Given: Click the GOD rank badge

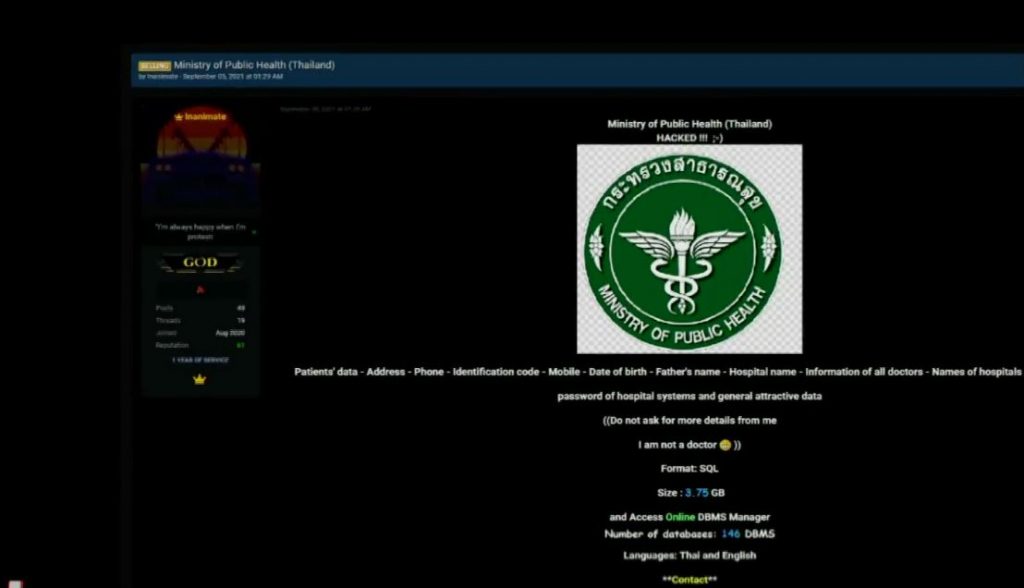Looking at the screenshot, I should coord(200,263).
